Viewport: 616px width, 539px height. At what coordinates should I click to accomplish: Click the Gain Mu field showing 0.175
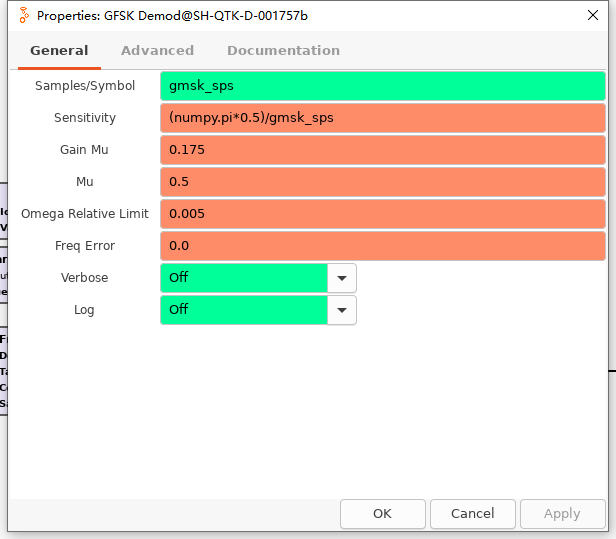pos(383,150)
